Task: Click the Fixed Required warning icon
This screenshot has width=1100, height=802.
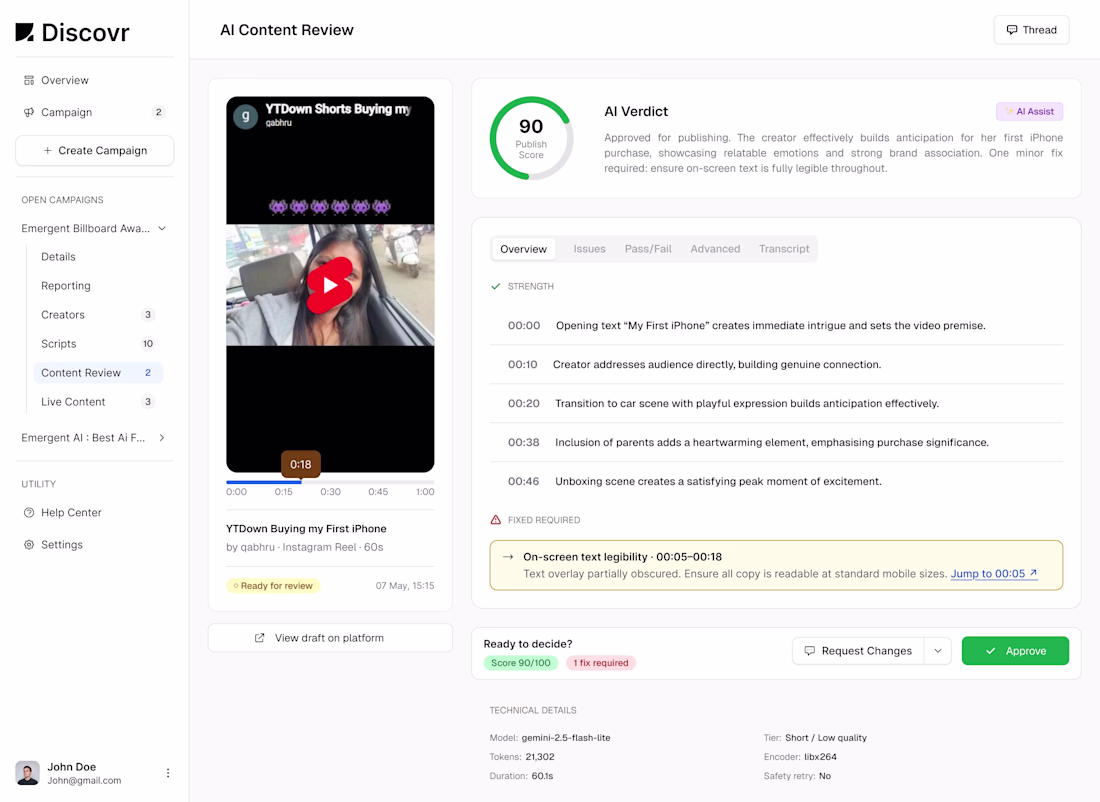Action: click(x=496, y=520)
